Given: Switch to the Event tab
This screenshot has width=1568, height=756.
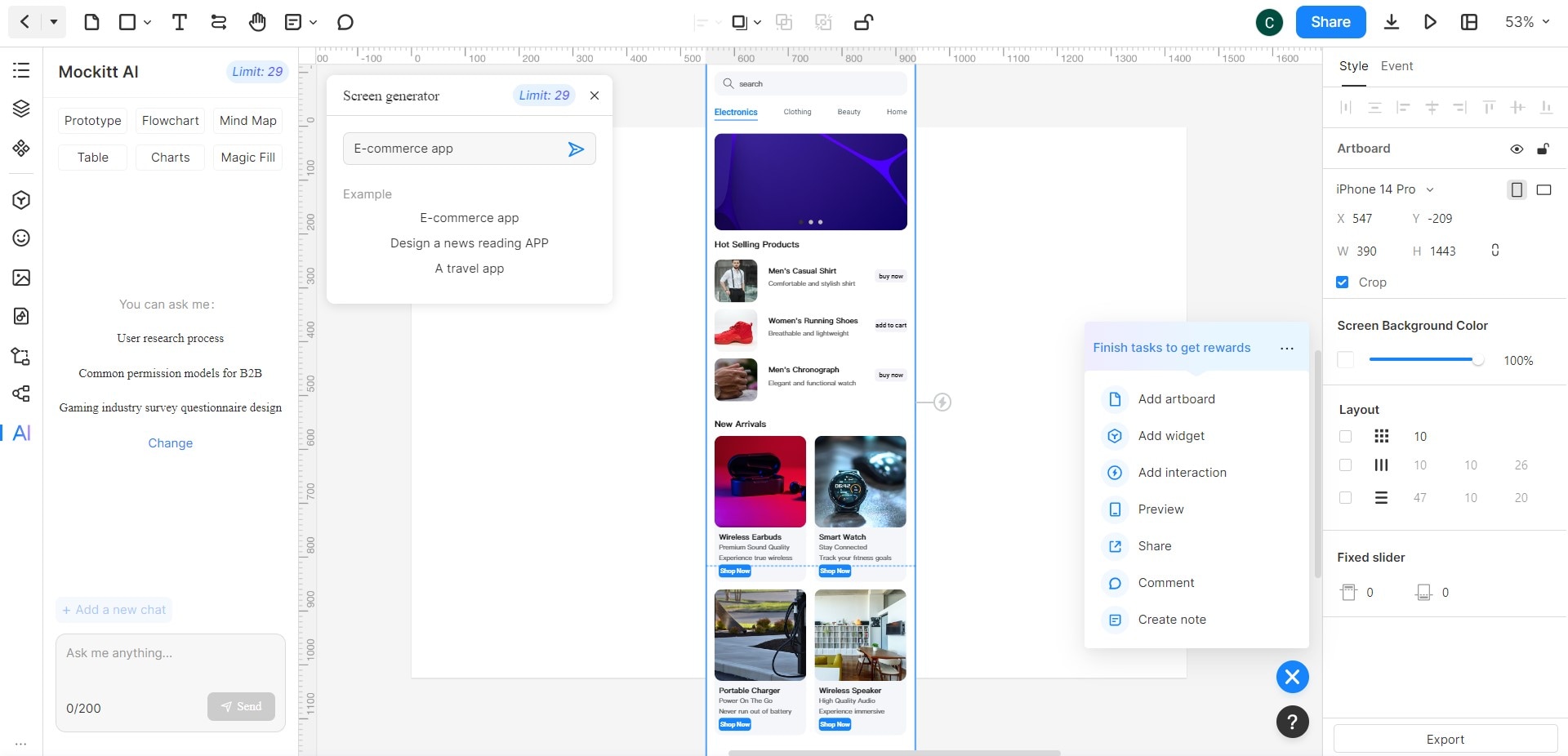Looking at the screenshot, I should [1396, 66].
